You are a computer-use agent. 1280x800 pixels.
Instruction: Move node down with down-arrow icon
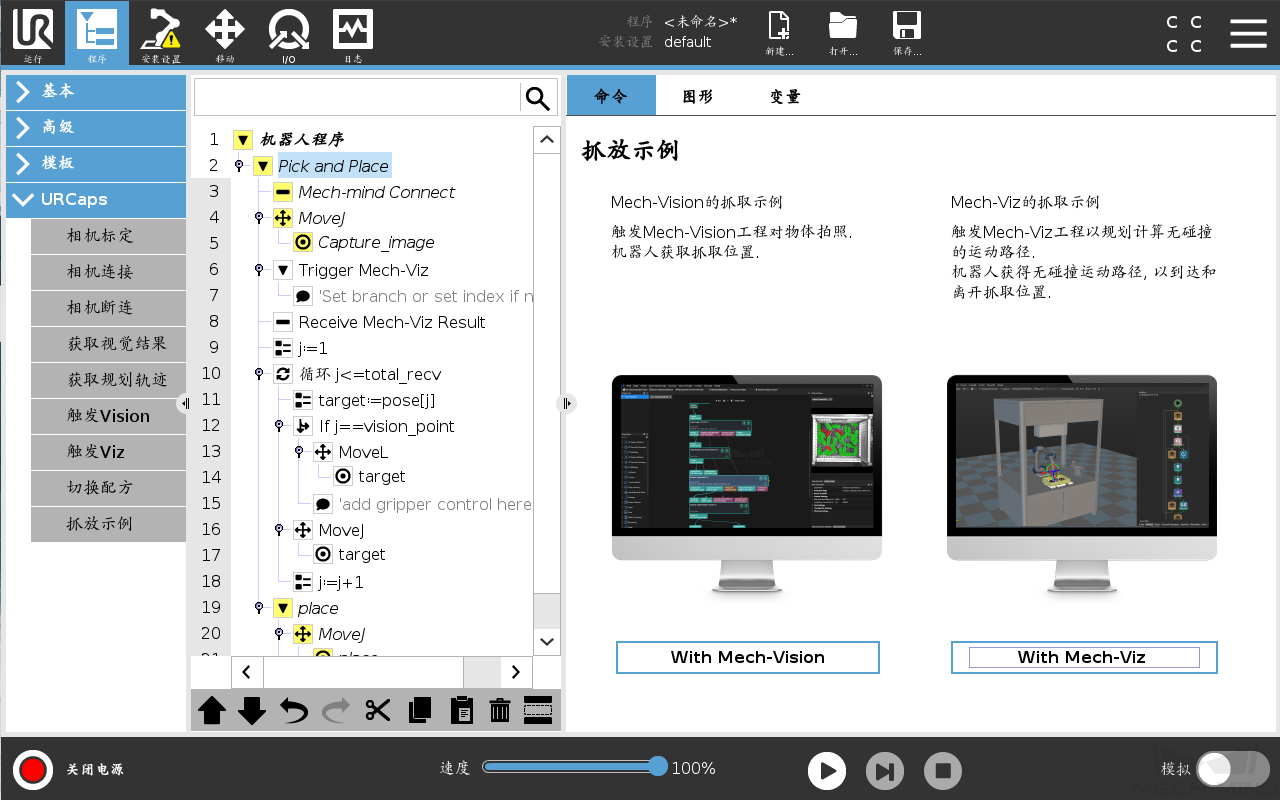coord(252,711)
